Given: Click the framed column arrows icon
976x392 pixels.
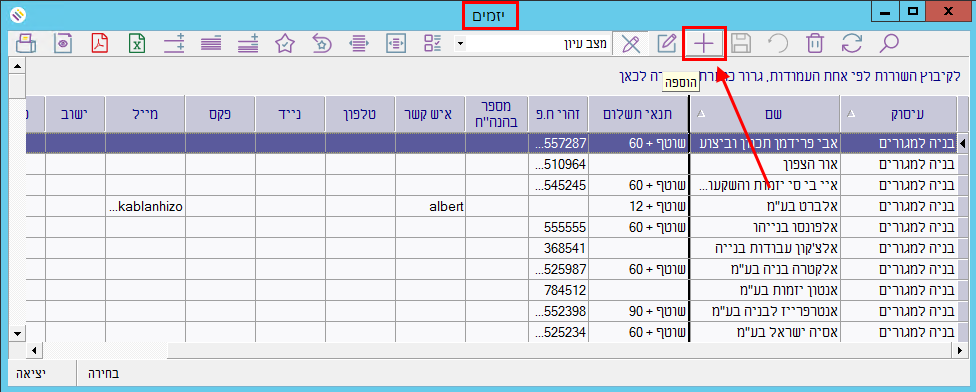Looking at the screenshot, I should pos(395,44).
